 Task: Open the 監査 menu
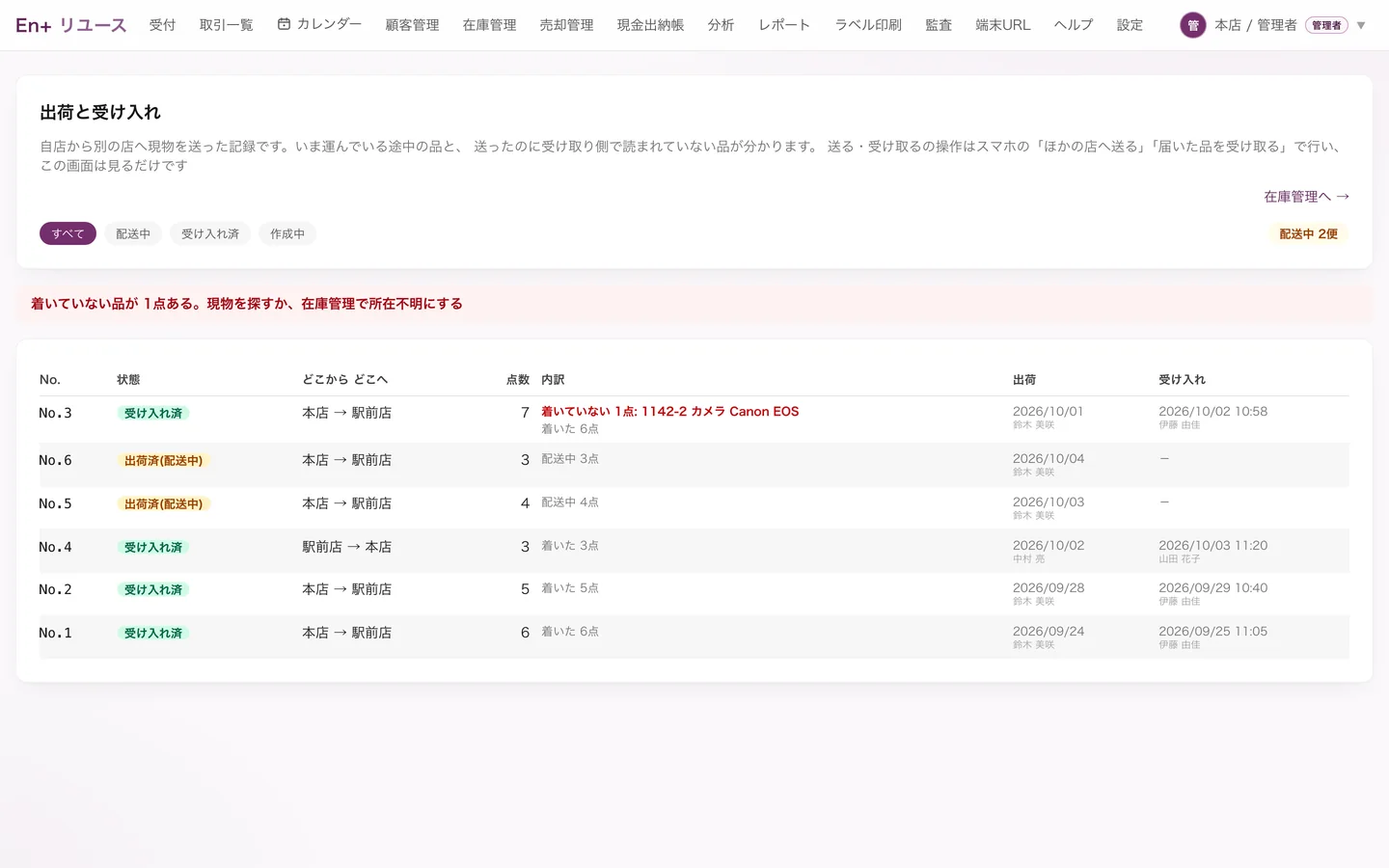click(939, 25)
